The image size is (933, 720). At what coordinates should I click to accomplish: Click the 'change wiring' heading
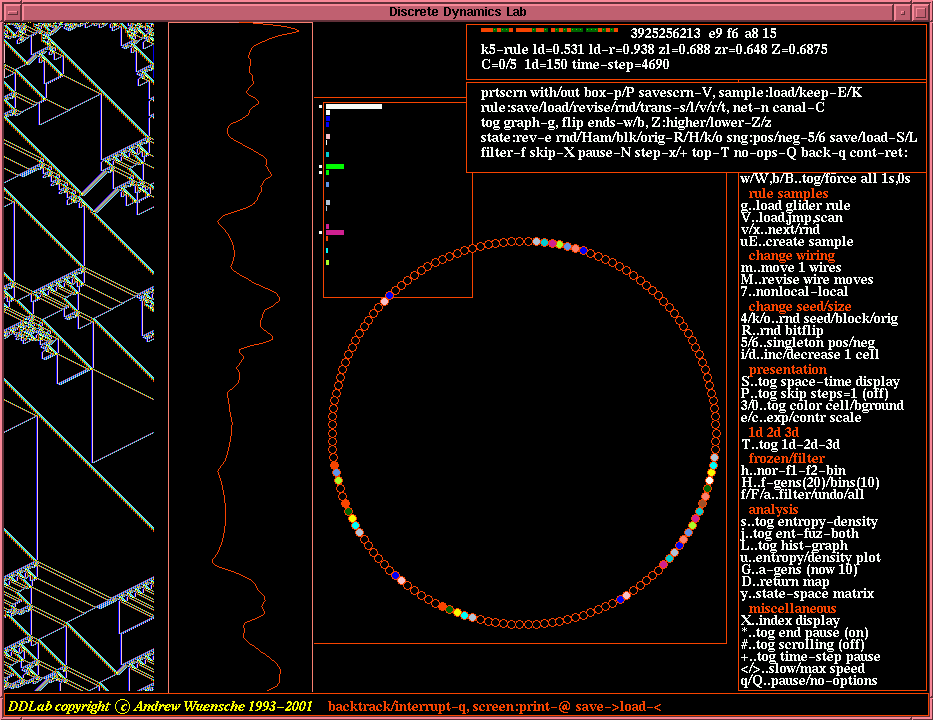(791, 255)
